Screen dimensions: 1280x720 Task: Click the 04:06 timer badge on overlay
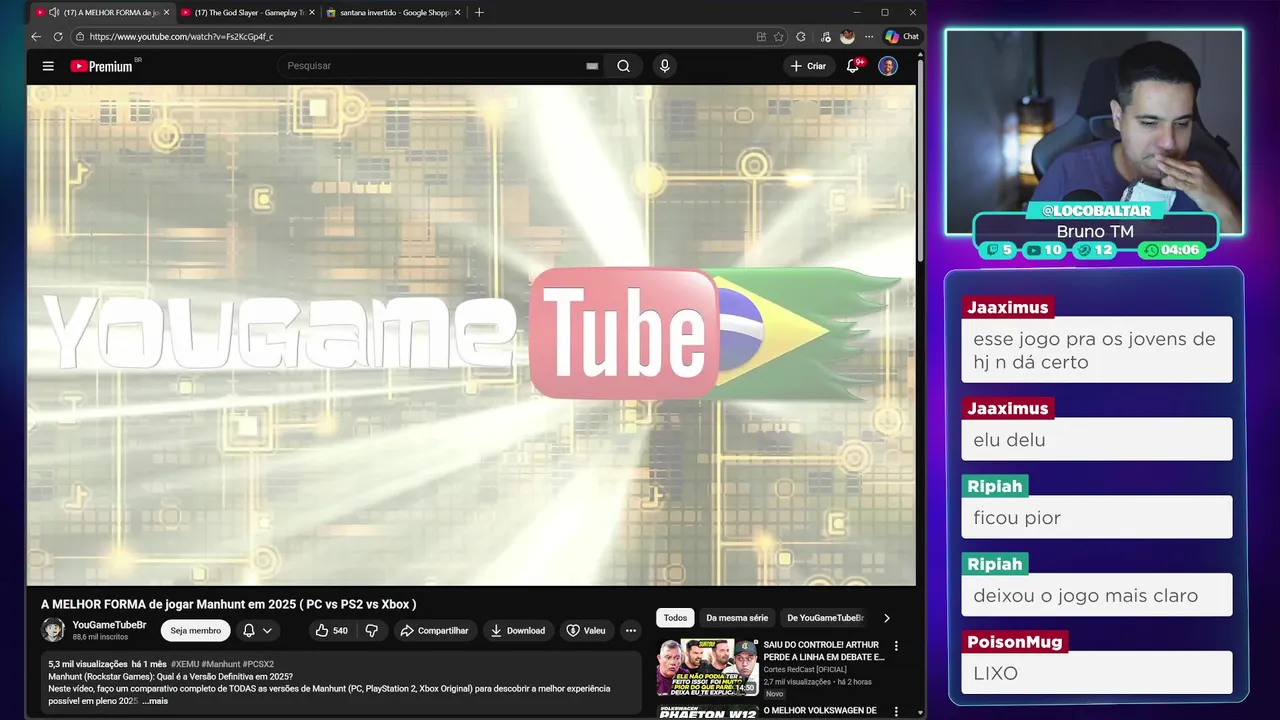1171,250
